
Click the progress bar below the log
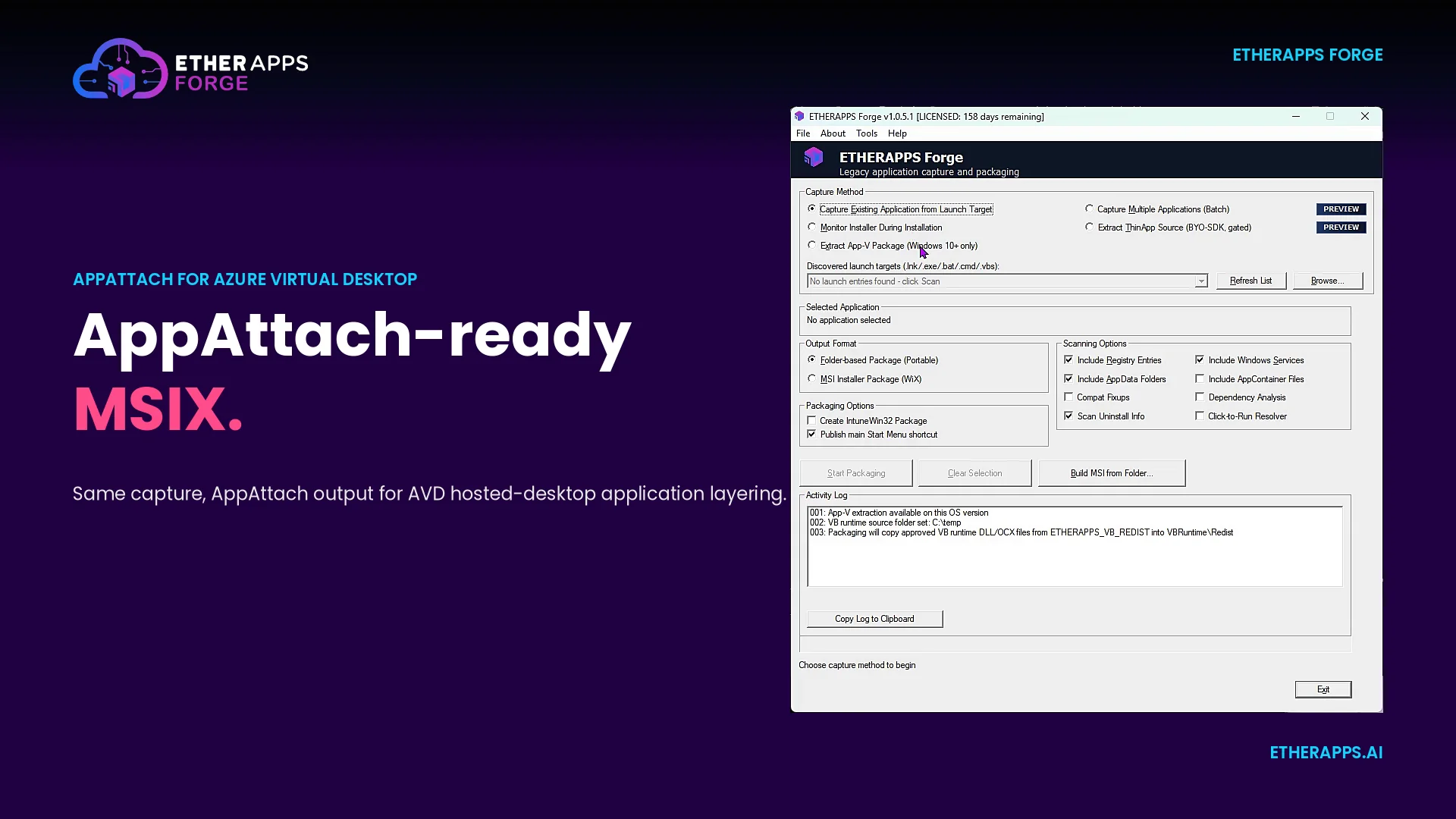click(1075, 645)
